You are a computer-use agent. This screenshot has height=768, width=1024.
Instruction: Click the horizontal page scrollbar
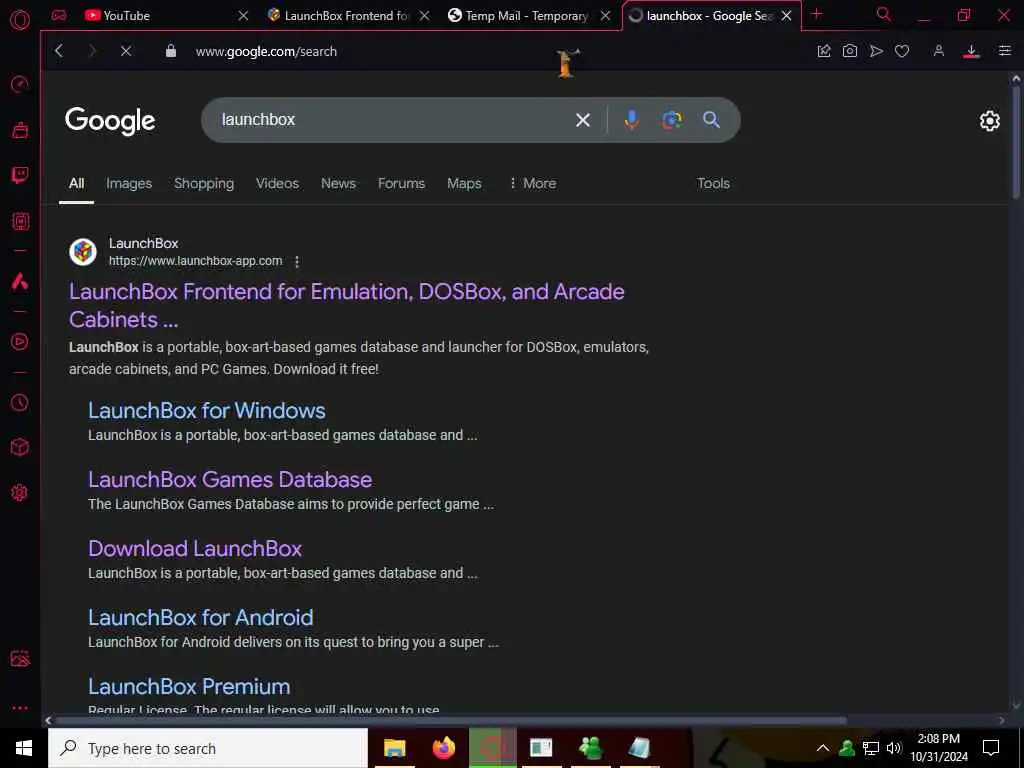click(451, 720)
